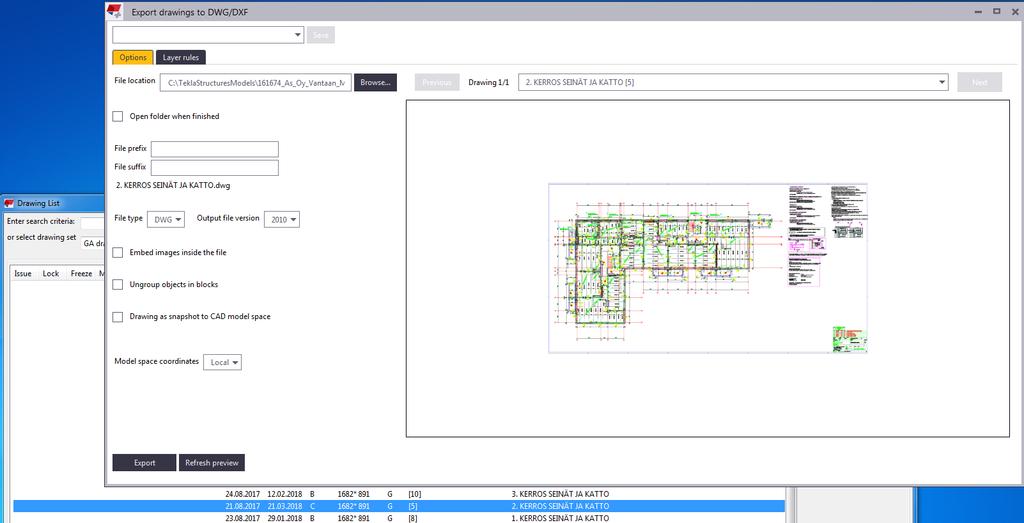Maximize the Export drawings dialog
This screenshot has height=523, width=1024.
(997, 11)
